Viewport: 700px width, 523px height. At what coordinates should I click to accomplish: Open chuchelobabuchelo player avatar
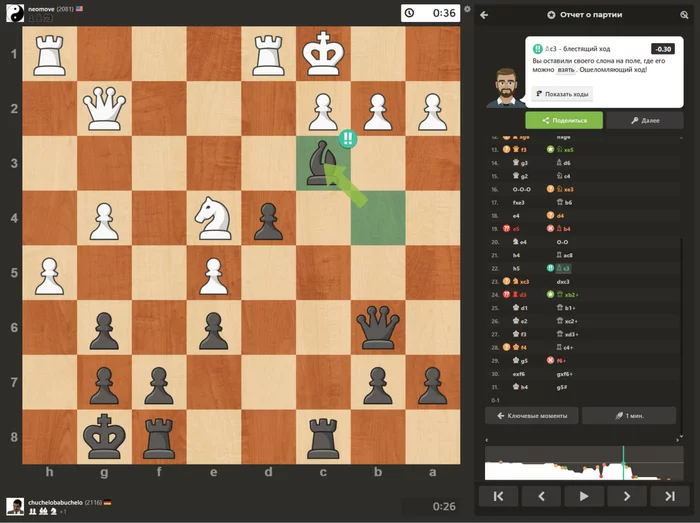pyautogui.click(x=15, y=506)
